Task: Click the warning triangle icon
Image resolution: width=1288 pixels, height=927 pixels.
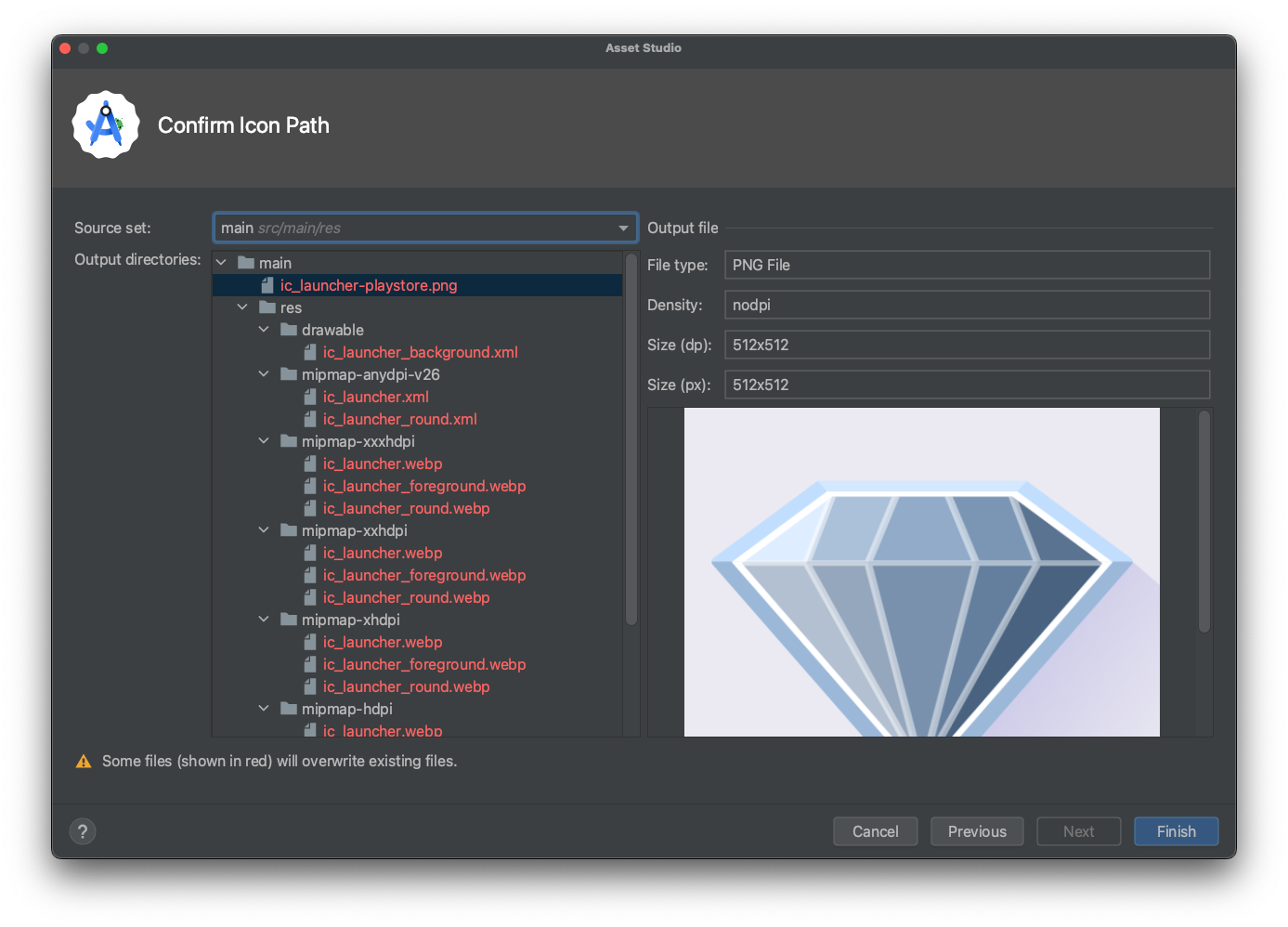Action: (x=84, y=762)
